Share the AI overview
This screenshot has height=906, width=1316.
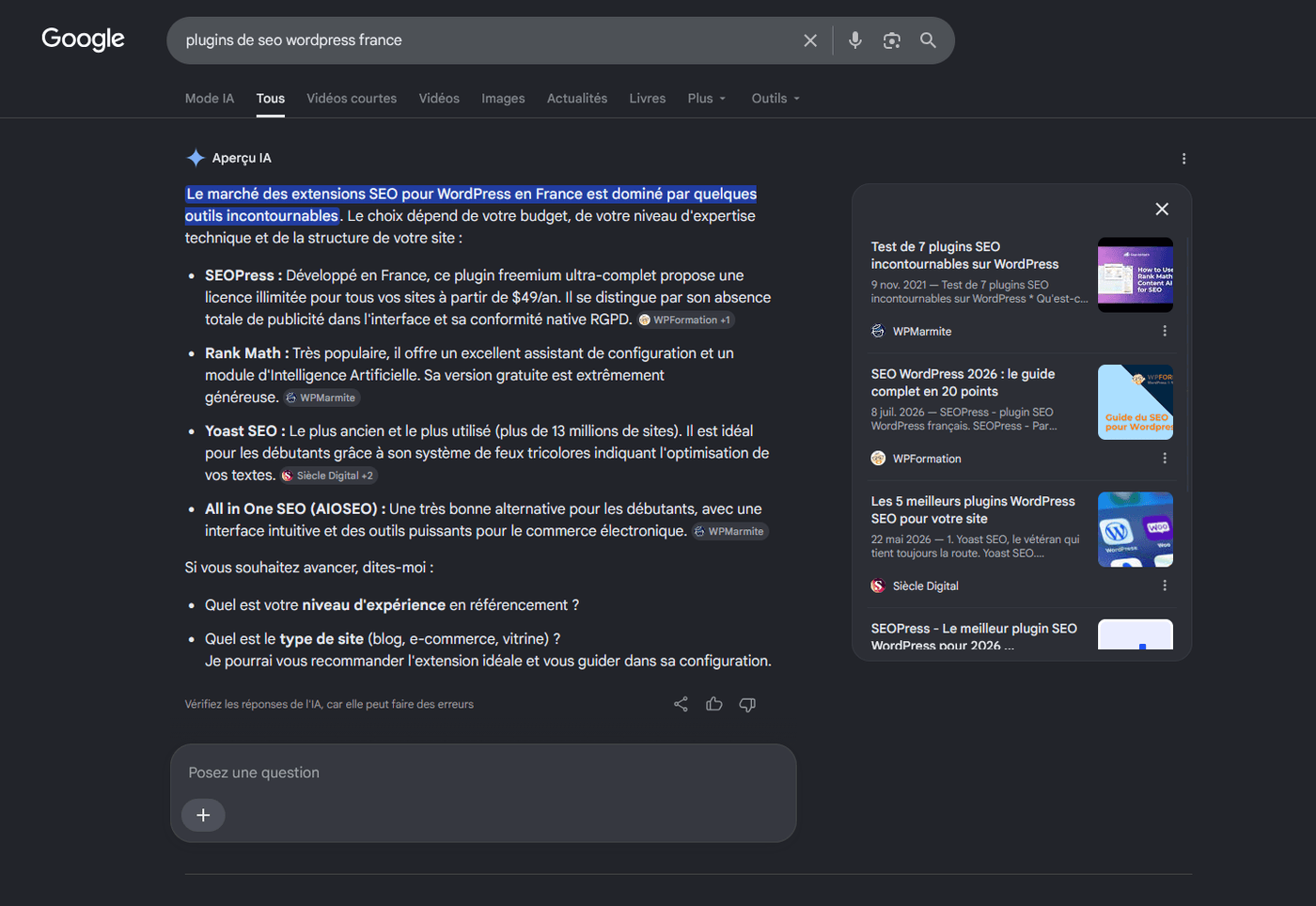point(681,704)
